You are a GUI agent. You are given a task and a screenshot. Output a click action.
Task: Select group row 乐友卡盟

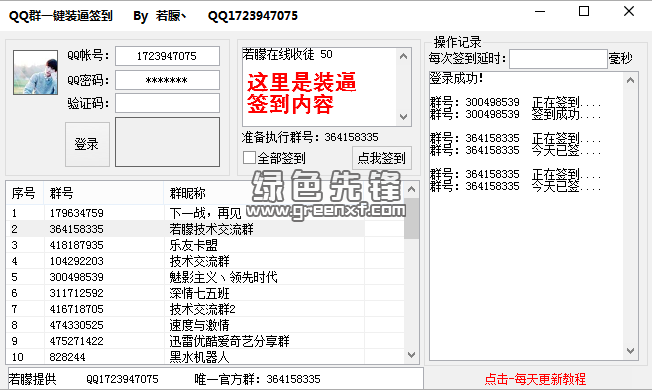point(205,245)
